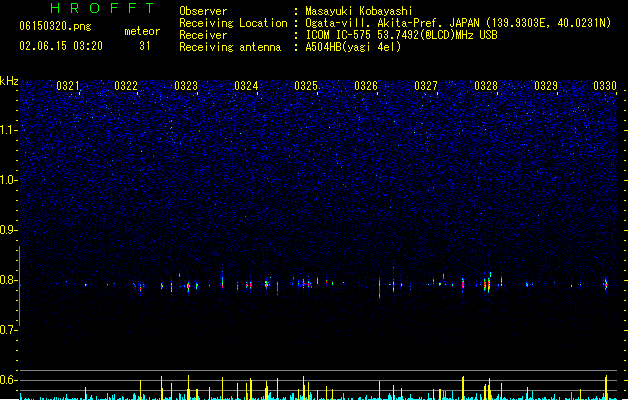Click the 0328 time marker
This screenshot has width=629, height=400.
click(x=486, y=86)
